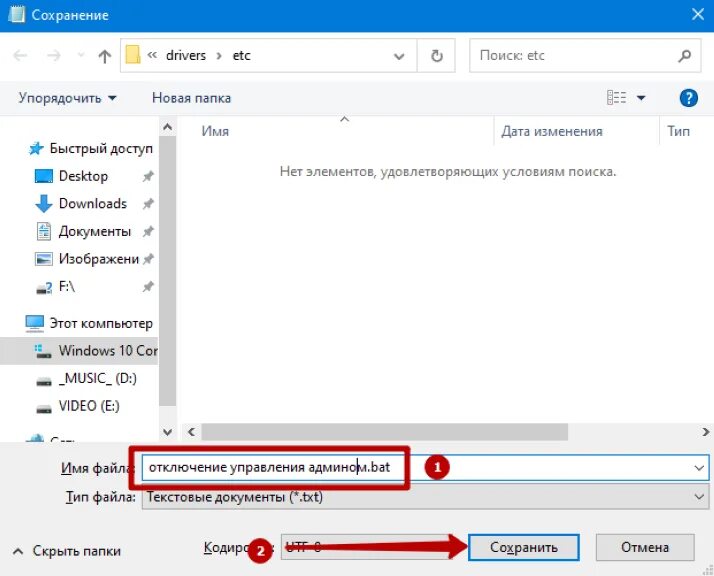714x576 pixels.
Task: Click the double chevron before drivers
Action: coord(152,55)
